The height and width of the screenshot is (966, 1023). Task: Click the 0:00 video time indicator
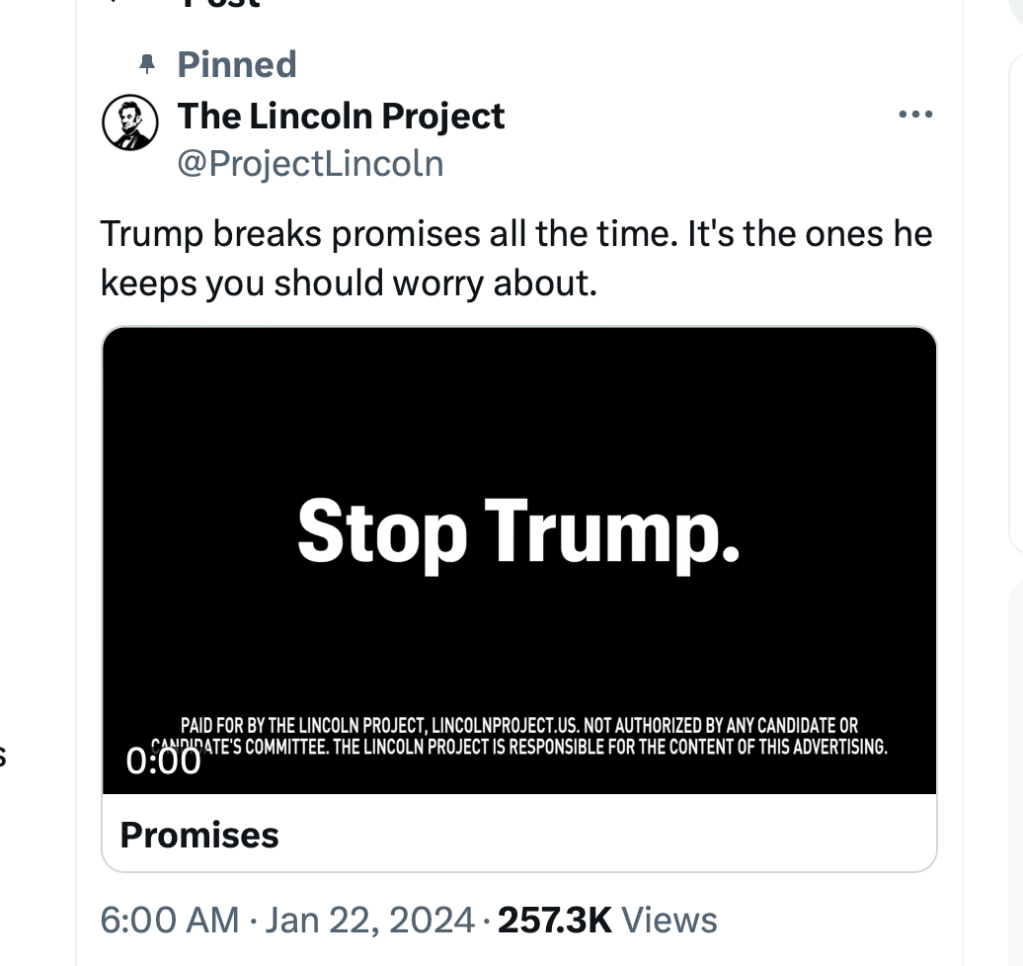pyautogui.click(x=164, y=762)
